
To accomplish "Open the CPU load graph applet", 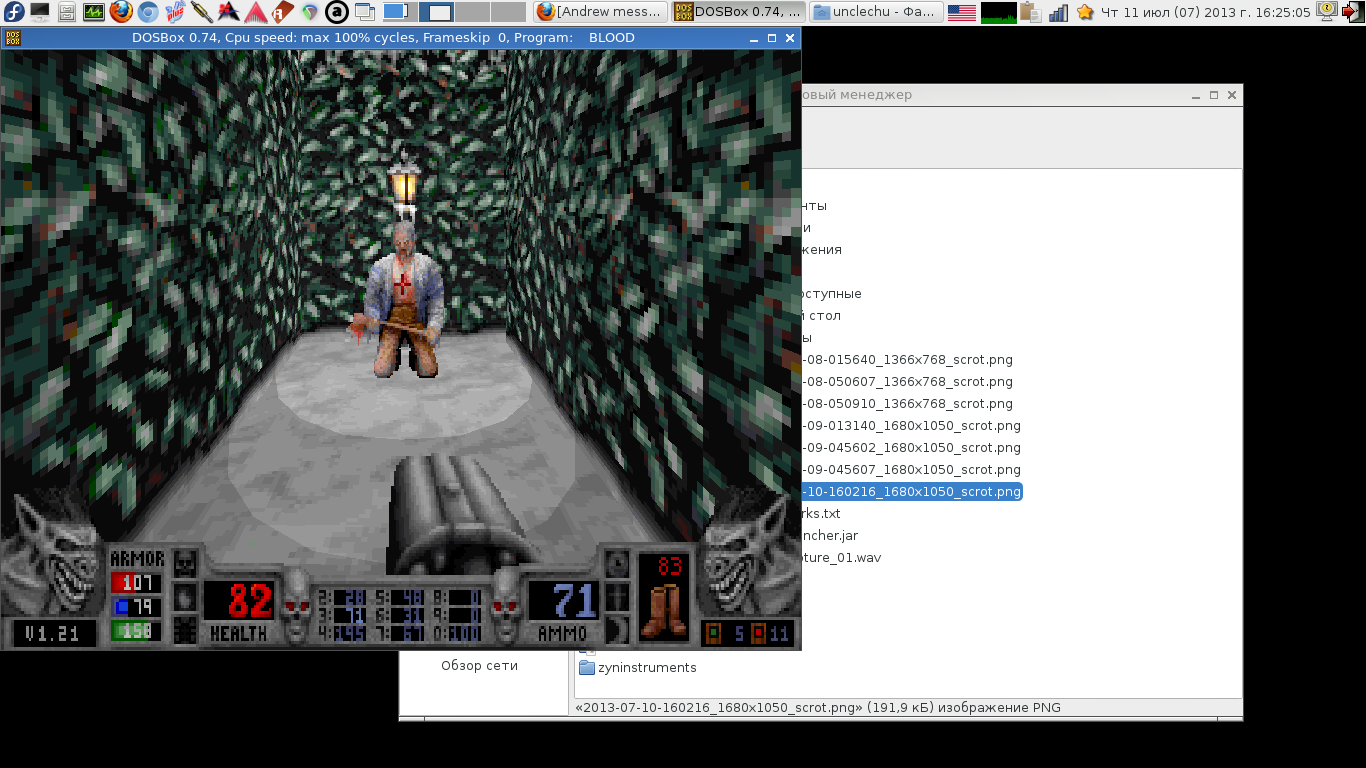I will click(998, 12).
